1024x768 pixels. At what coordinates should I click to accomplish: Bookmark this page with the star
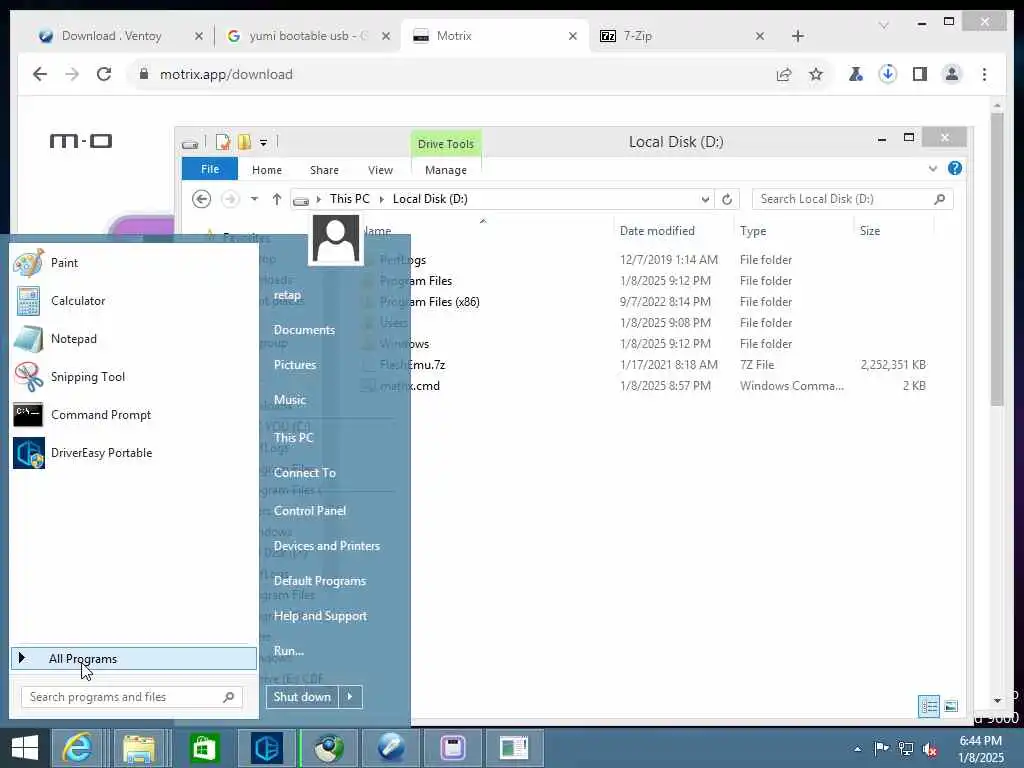coord(816,74)
